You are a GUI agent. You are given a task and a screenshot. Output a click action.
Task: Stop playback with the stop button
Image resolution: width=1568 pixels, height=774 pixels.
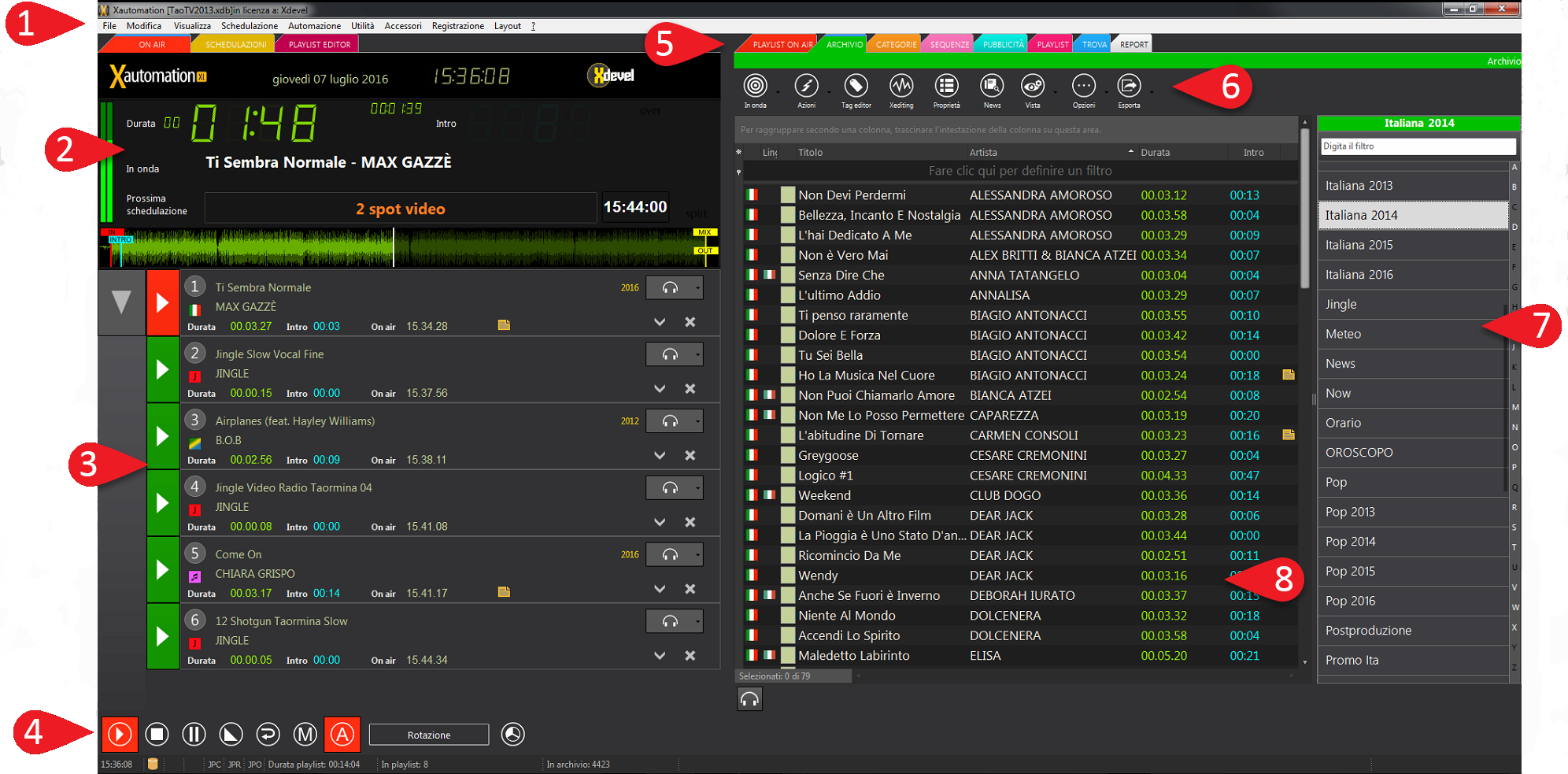(157, 735)
